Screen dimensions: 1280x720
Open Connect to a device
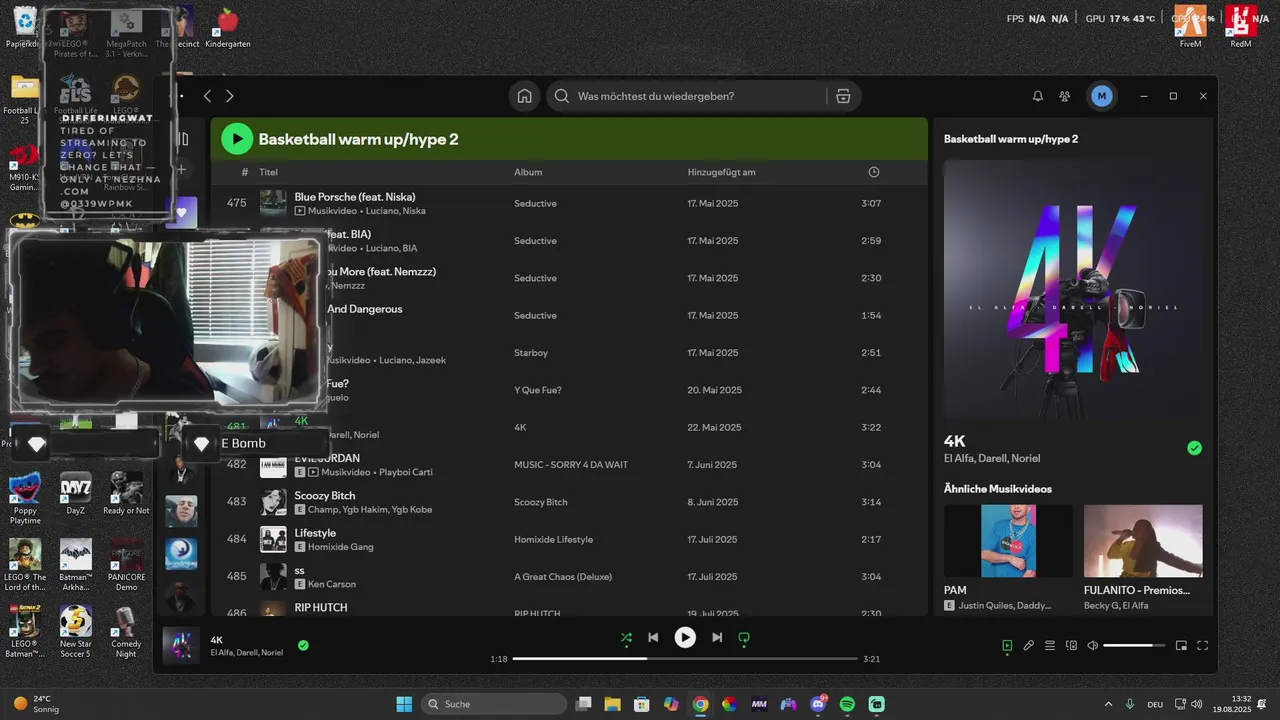tap(1071, 645)
